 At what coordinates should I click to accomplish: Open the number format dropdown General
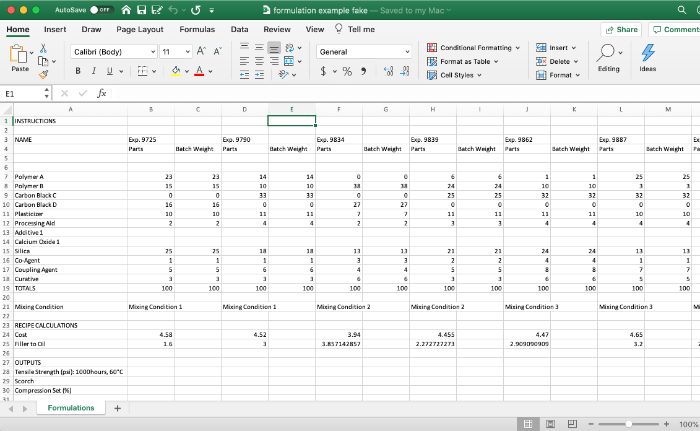pos(364,52)
